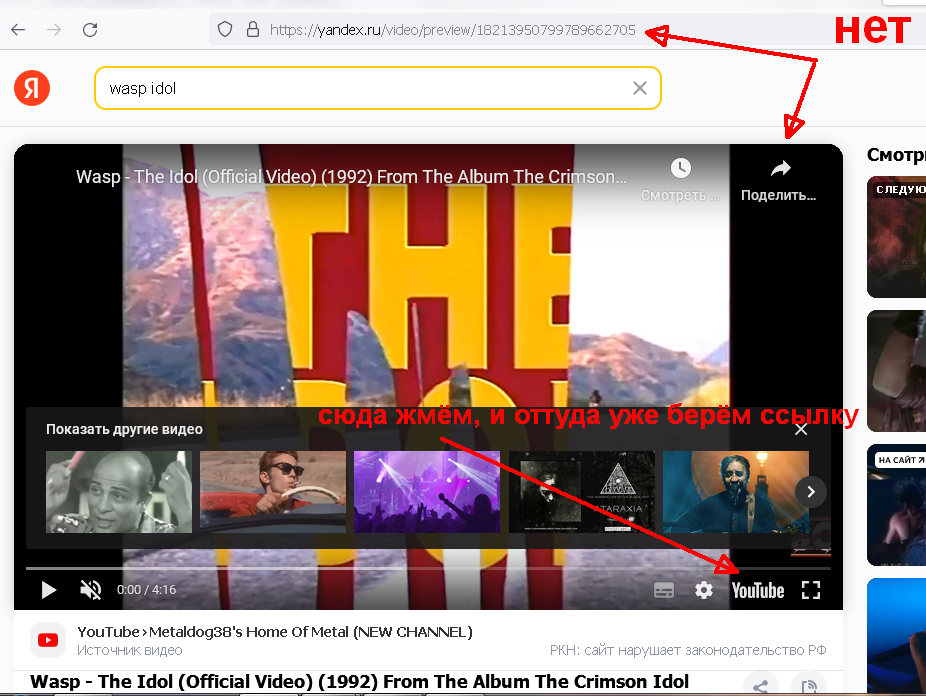Select the Ataraxia suggested video thumbnail
This screenshot has height=696, width=926.
(581, 491)
